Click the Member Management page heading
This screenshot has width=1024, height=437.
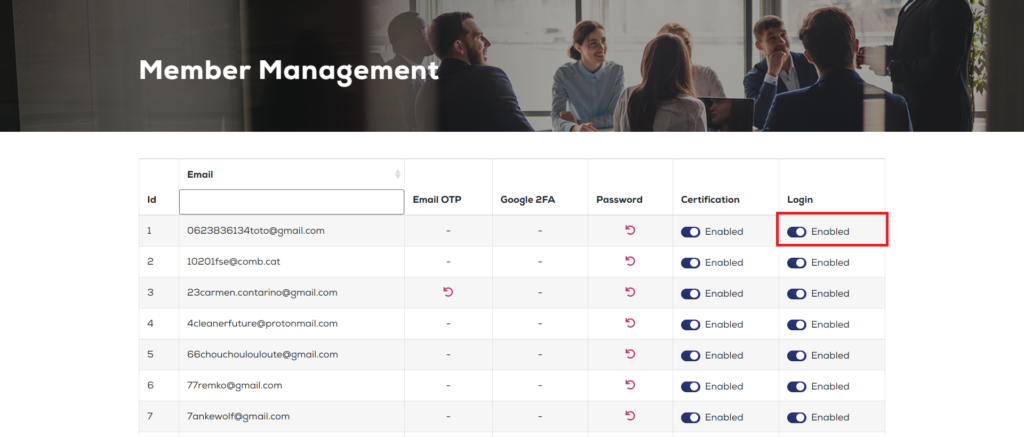click(289, 71)
